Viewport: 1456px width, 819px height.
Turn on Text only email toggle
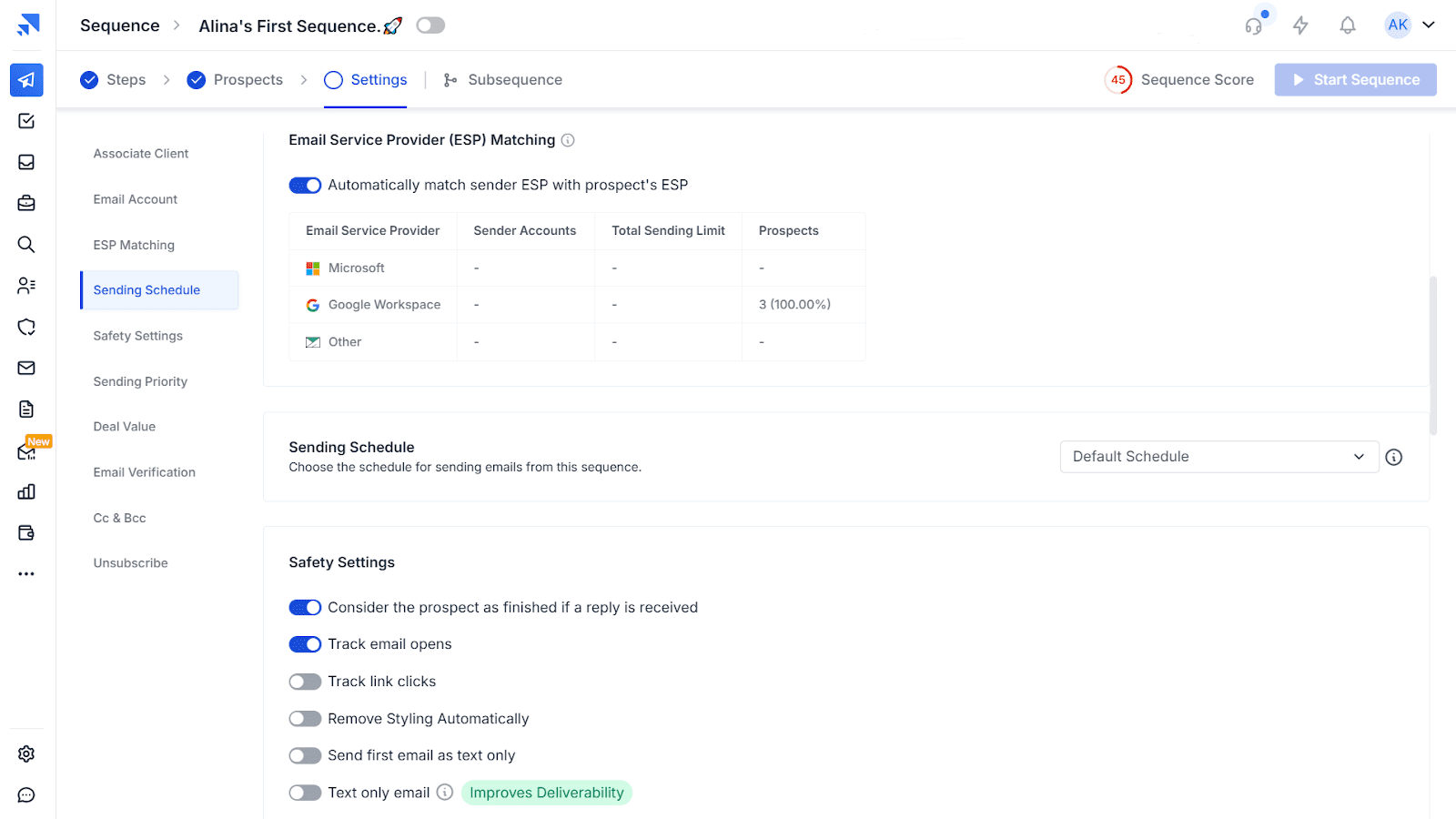click(x=305, y=793)
